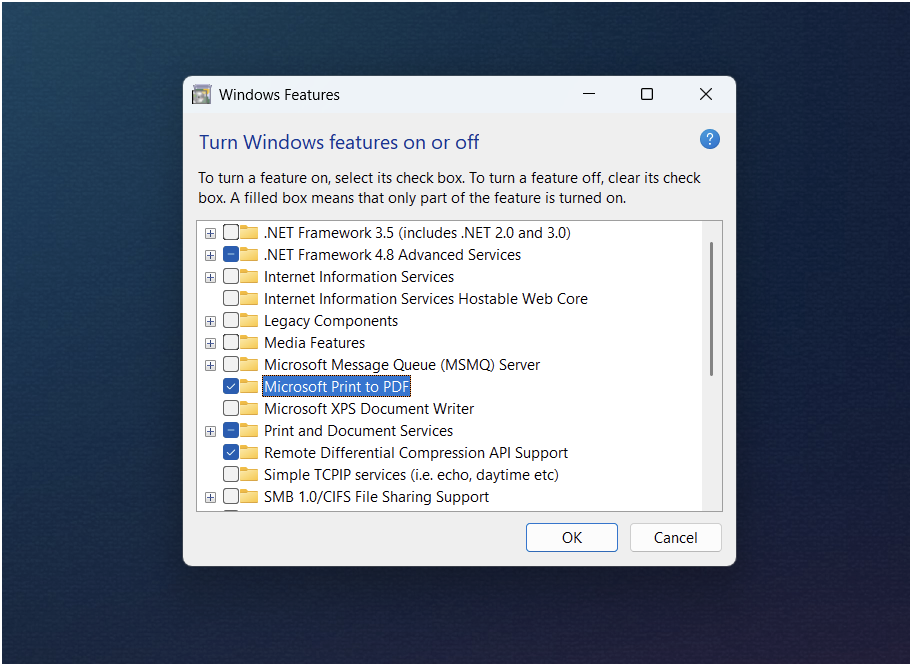Select the Internet Information Services label
912x666 pixels.
[359, 277]
